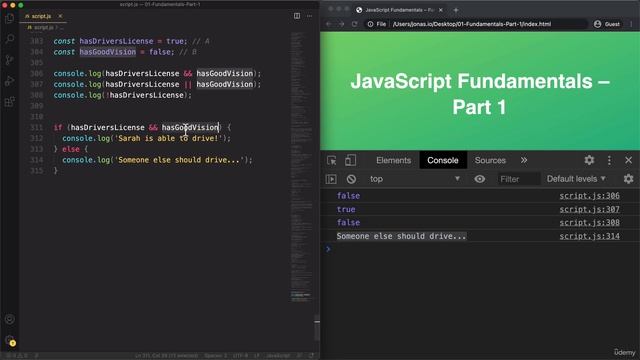Toggle the device toolbar in DevTools
The width and height of the screenshot is (640, 360).
pos(350,160)
